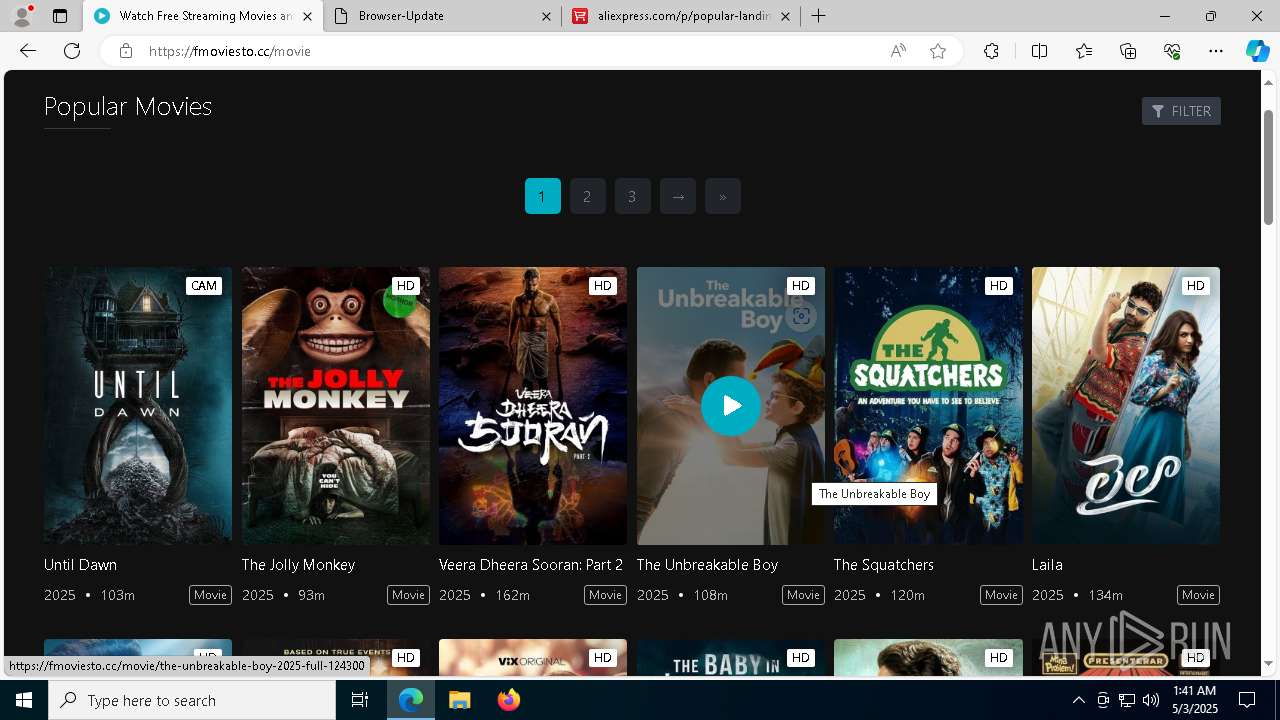Open Settings and more ellipsis menu
This screenshot has height=720, width=1280.
pos(1216,51)
